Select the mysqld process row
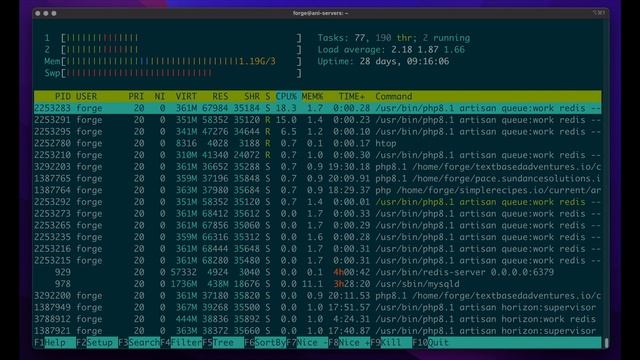 coord(318,284)
